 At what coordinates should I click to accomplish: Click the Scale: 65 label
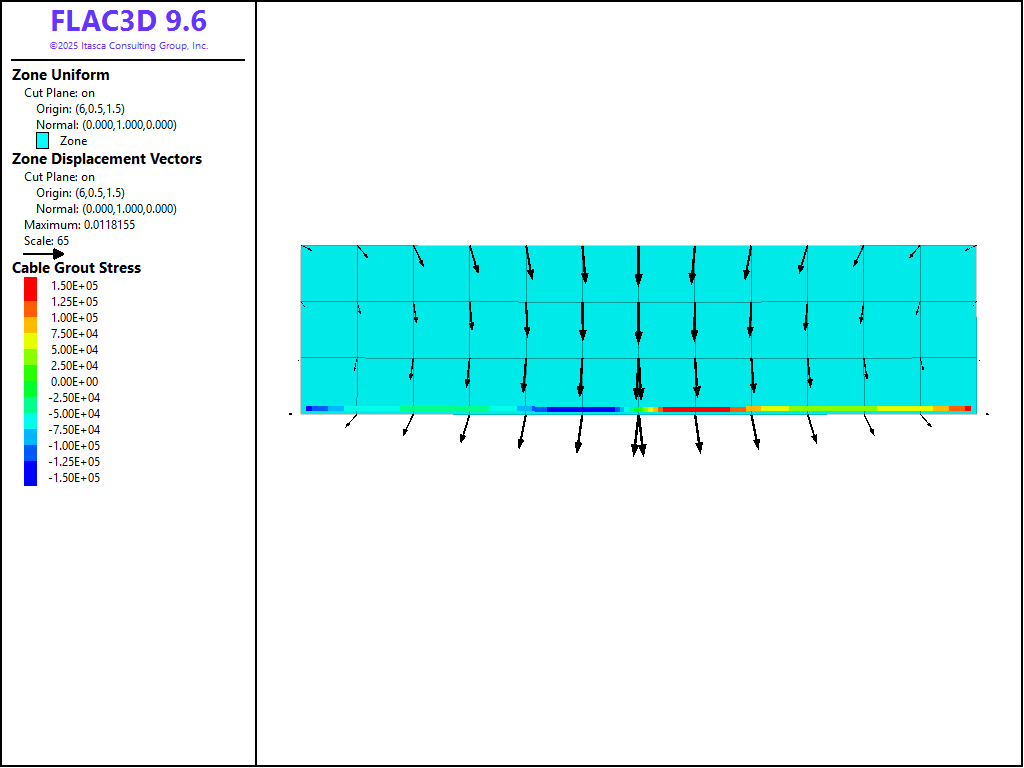coord(47,241)
